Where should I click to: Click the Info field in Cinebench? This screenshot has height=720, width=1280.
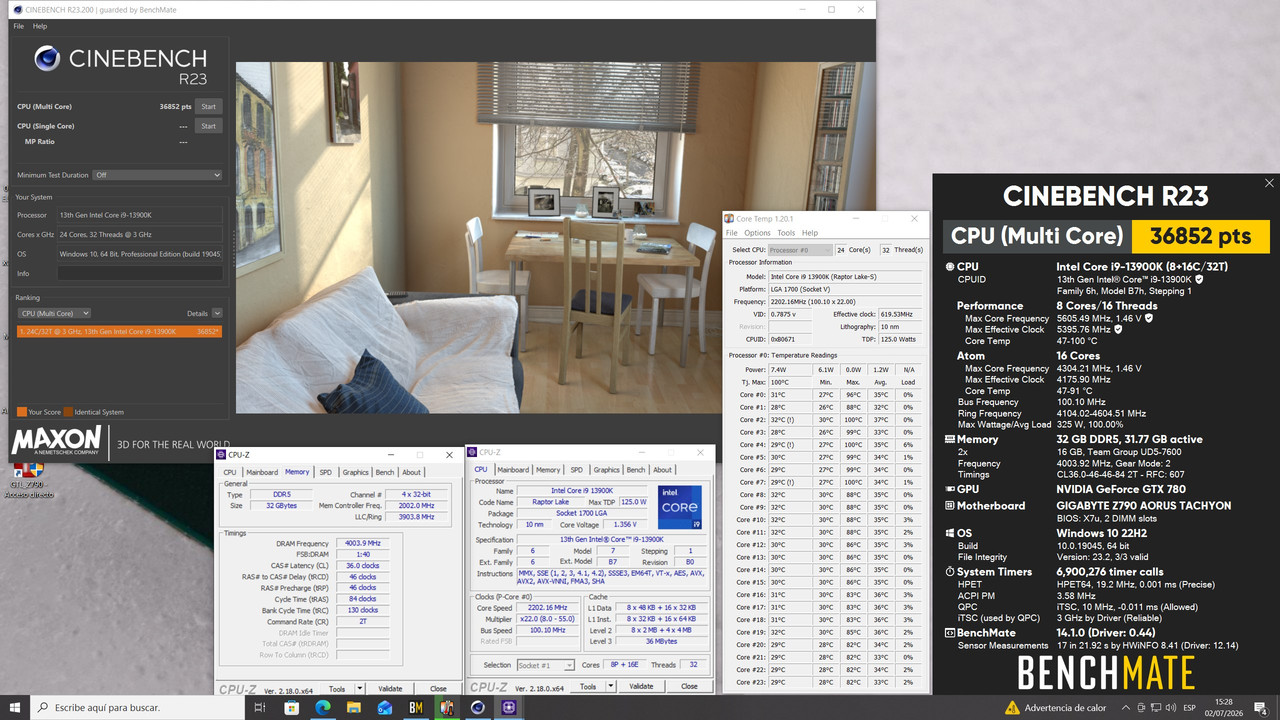[x=139, y=272]
